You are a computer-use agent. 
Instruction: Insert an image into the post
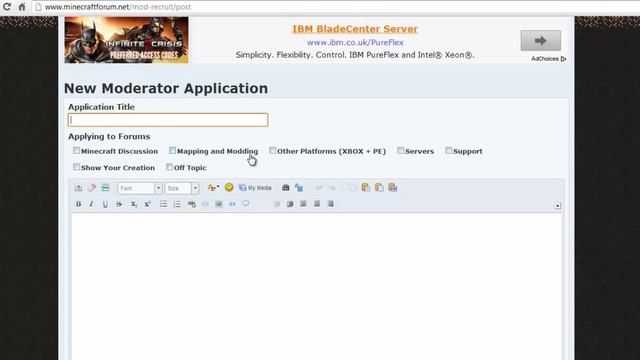coord(219,204)
